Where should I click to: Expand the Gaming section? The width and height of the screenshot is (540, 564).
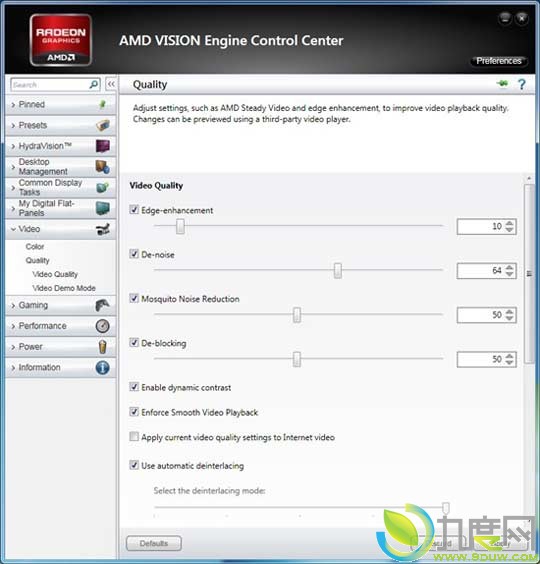(x=13, y=305)
